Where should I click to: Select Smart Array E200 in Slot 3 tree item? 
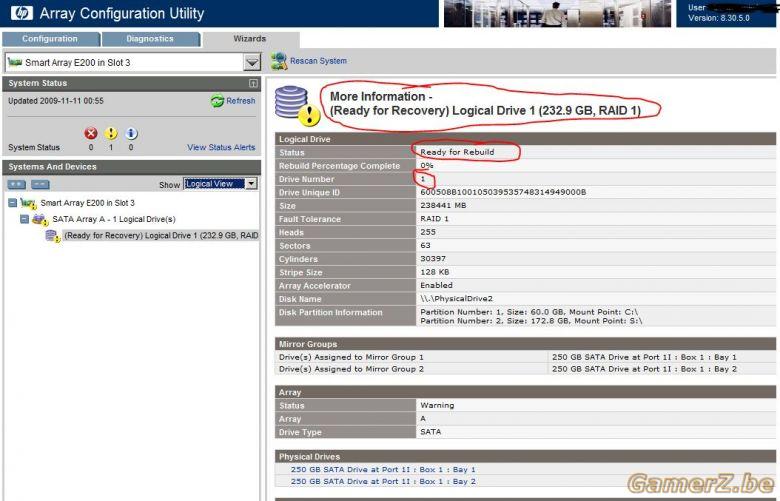(x=88, y=203)
